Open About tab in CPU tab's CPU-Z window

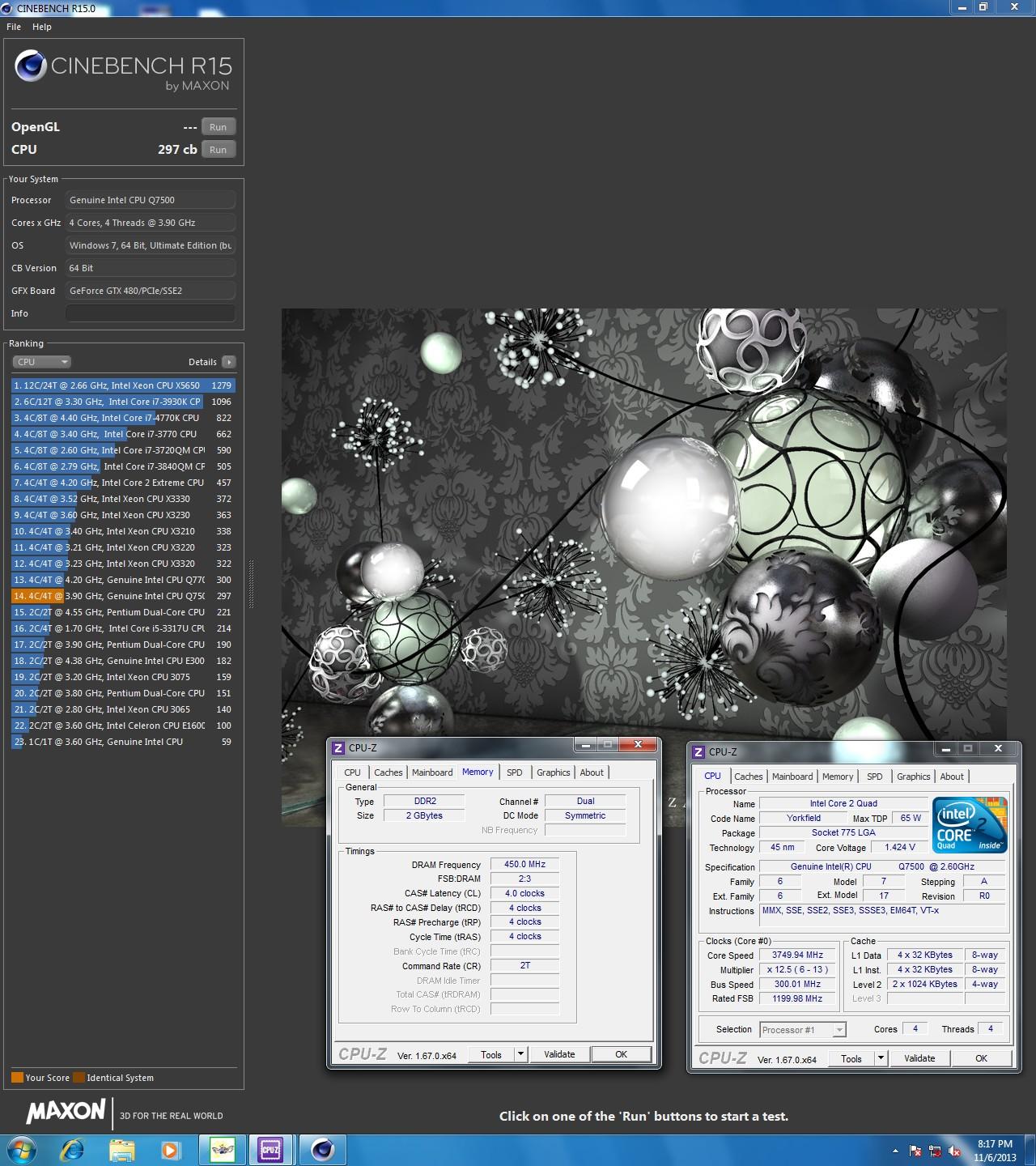coord(952,777)
